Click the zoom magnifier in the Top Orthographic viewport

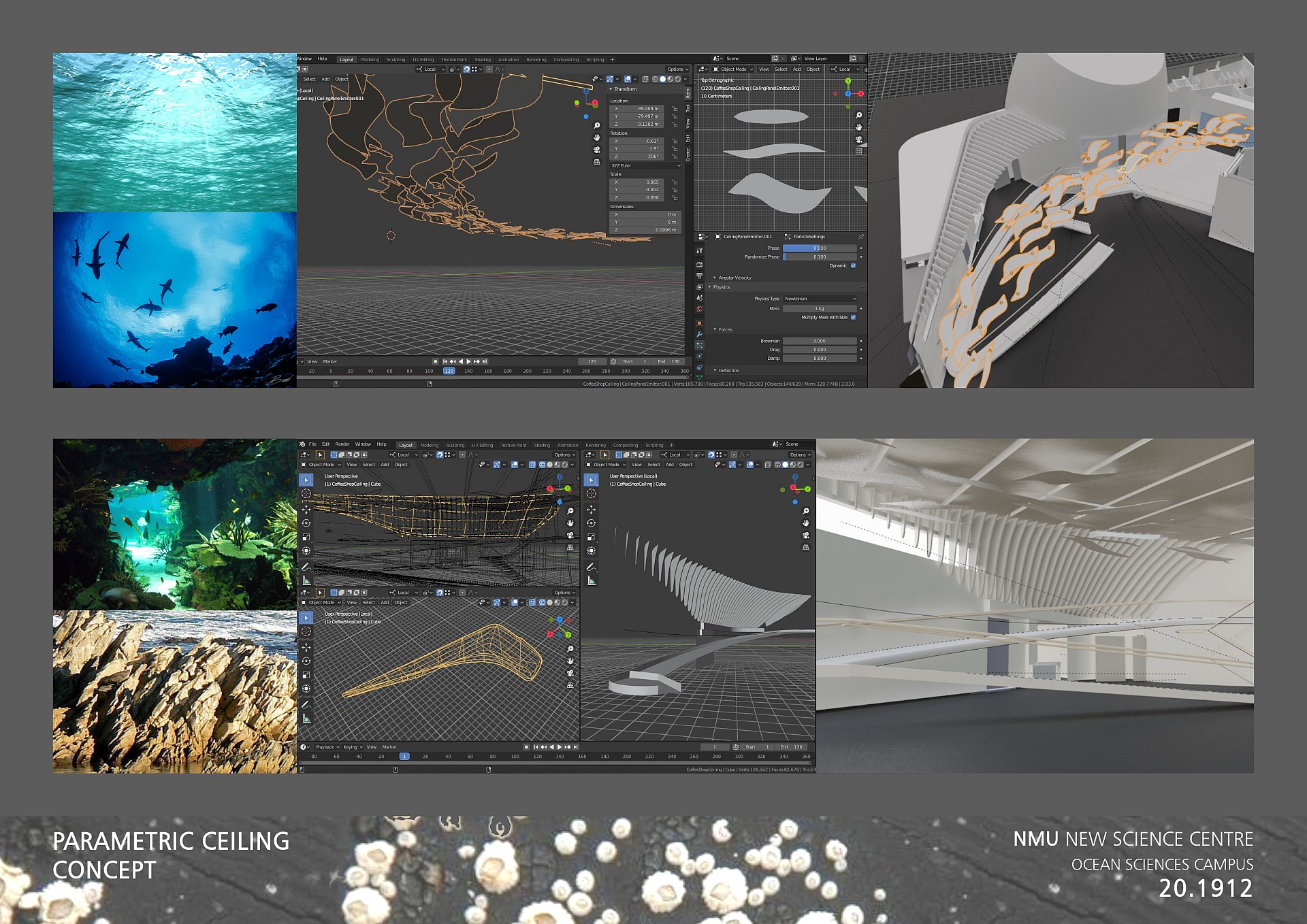click(859, 116)
